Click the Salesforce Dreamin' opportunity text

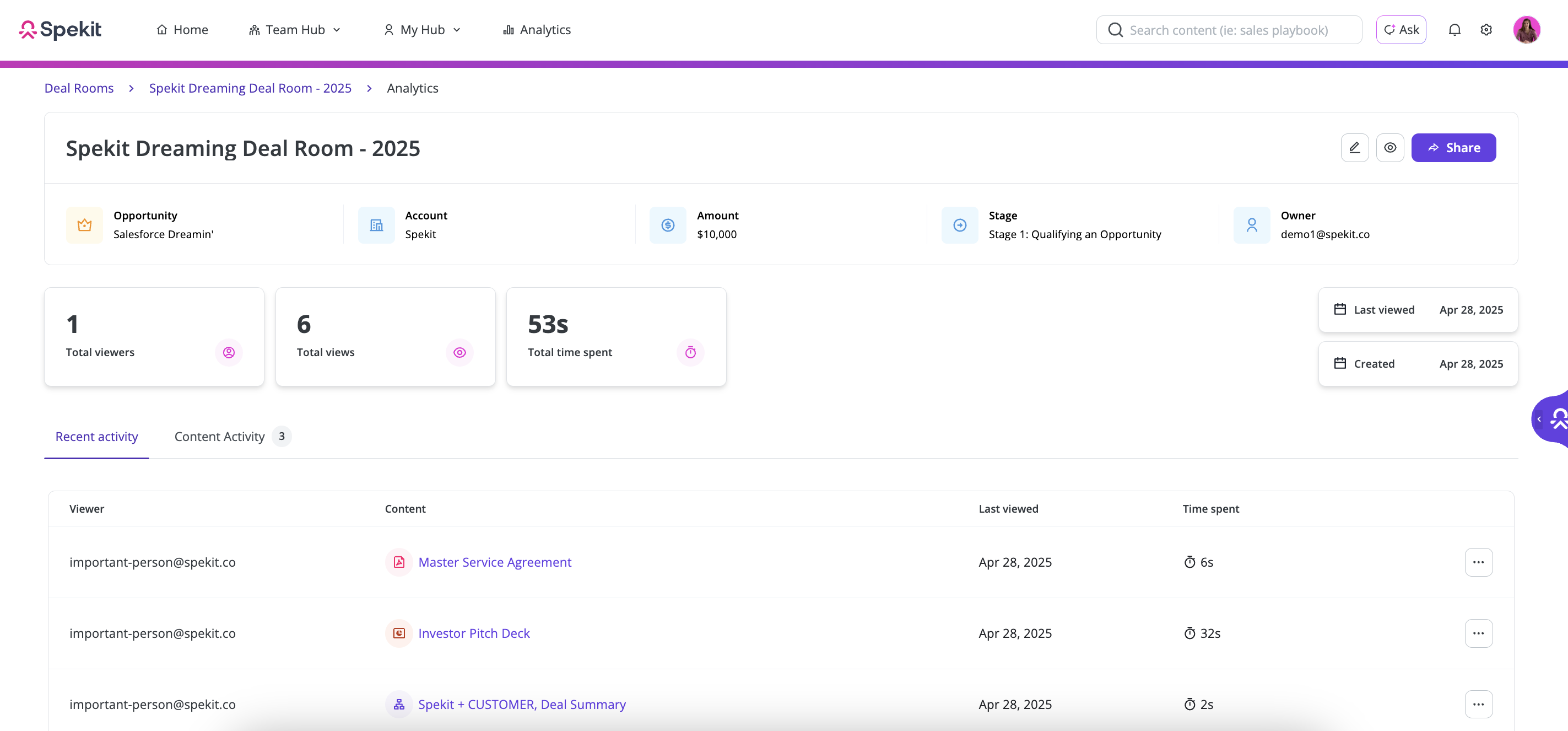[163, 234]
